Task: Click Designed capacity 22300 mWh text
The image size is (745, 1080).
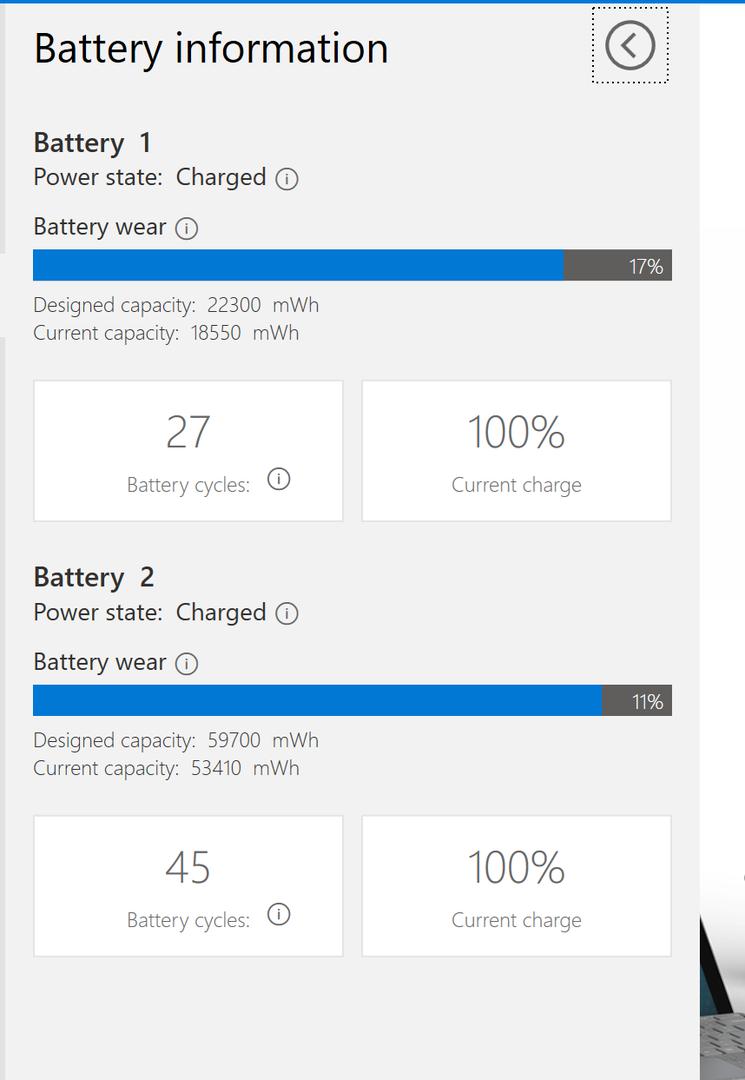Action: click(x=176, y=305)
